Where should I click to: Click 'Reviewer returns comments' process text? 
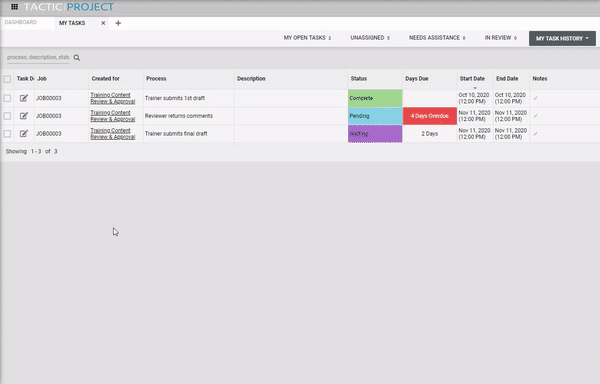[x=179, y=116]
